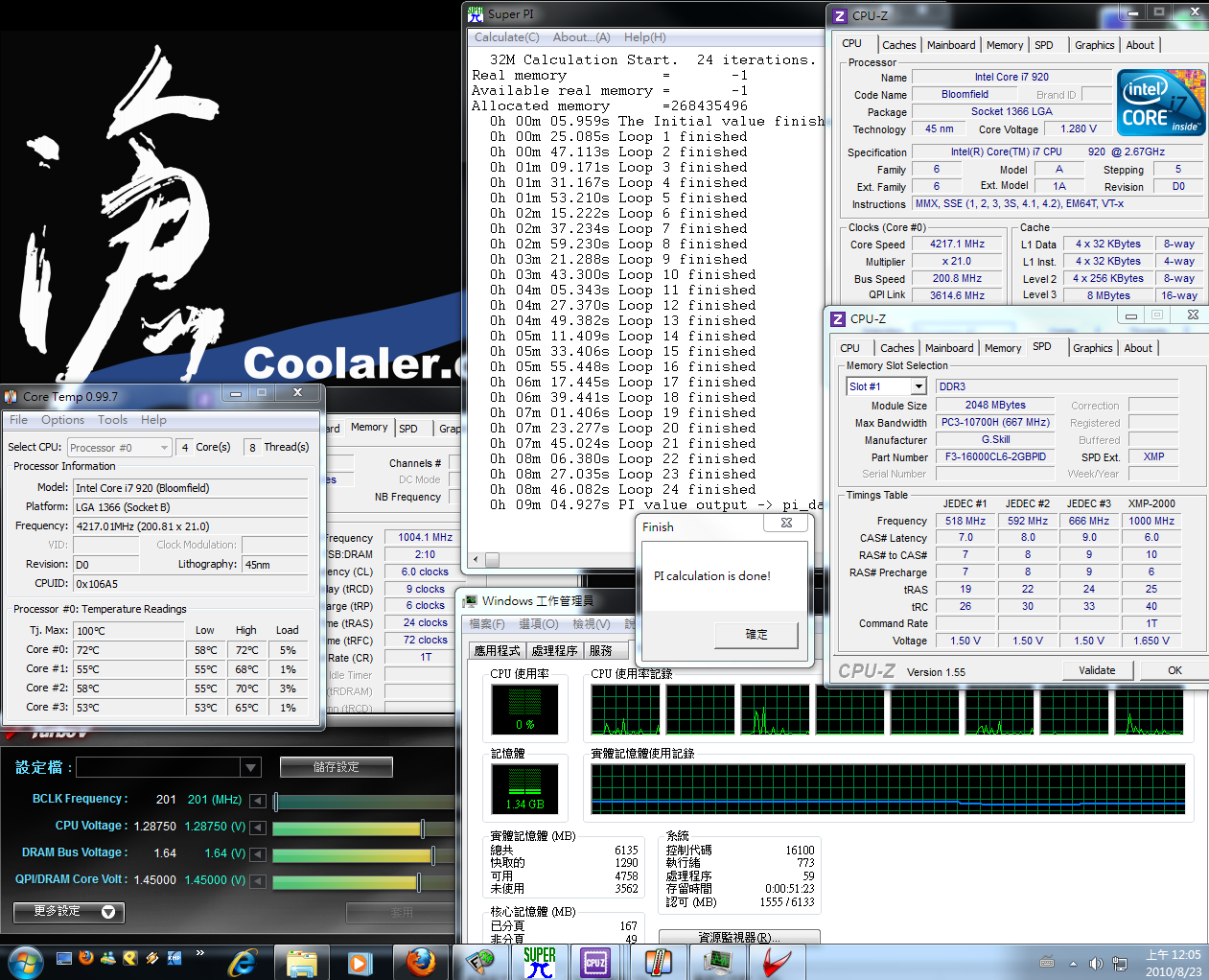Click the Core Temp title bar icon
The height and width of the screenshot is (980, 1209).
pyautogui.click(x=11, y=396)
